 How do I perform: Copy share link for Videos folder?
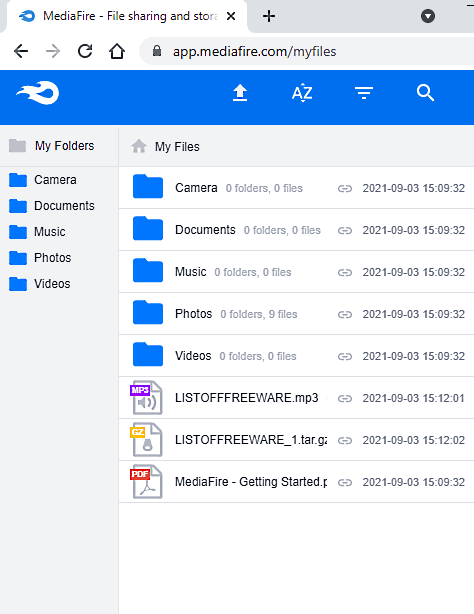tap(345, 356)
